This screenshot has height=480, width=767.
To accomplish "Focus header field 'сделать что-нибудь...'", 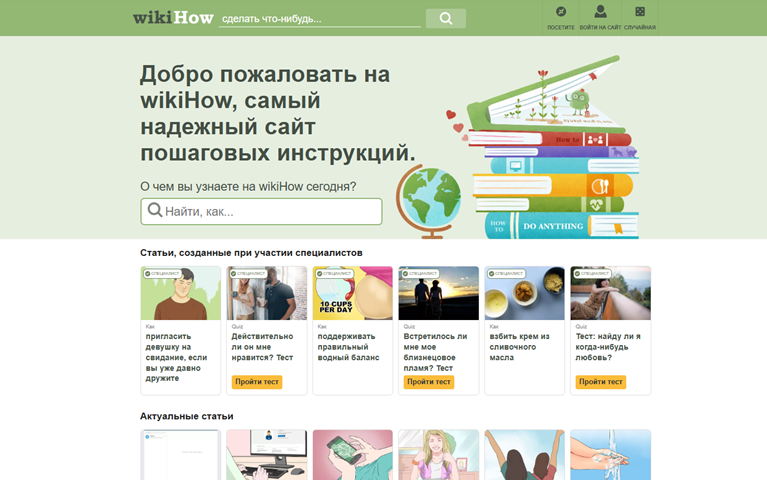I will 320,19.
